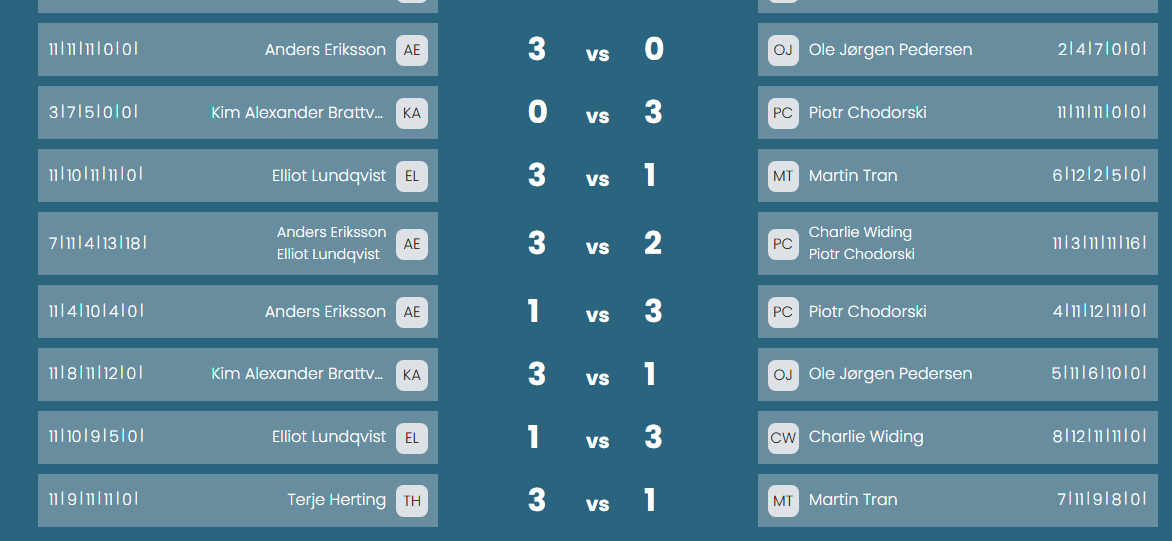Image resolution: width=1172 pixels, height=541 pixels.
Task: Select Martin Tran's name in the Terje Herting match
Action: coord(853,499)
